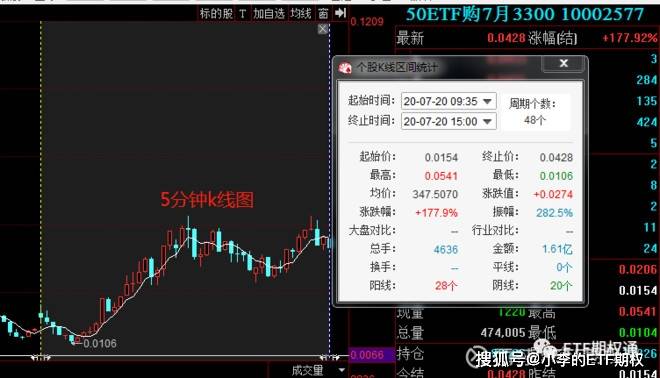Select the 金额 value 1.61亿
The image size is (660, 378).
(x=557, y=249)
